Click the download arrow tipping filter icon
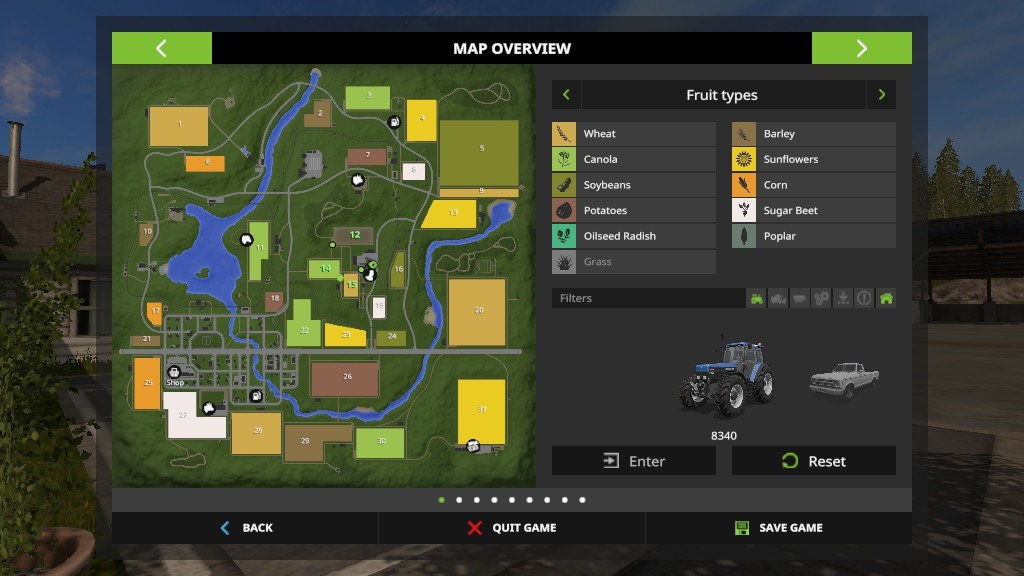The width and height of the screenshot is (1024, 576). point(843,298)
